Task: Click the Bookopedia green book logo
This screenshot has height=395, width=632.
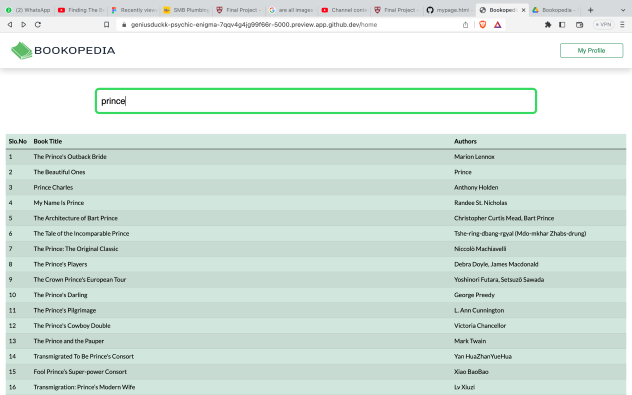Action: click(x=22, y=50)
